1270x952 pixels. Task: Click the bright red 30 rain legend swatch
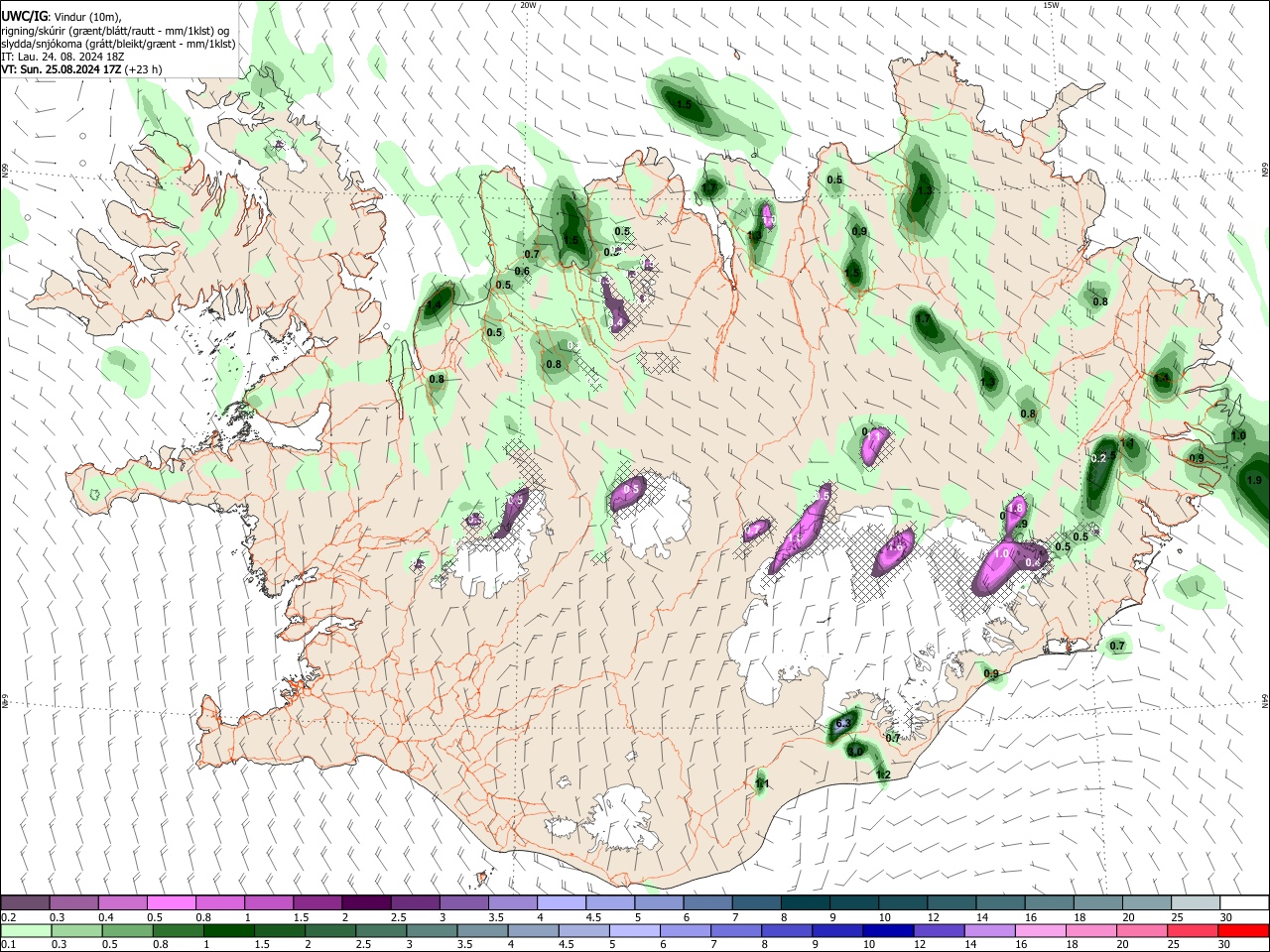(x=1244, y=930)
